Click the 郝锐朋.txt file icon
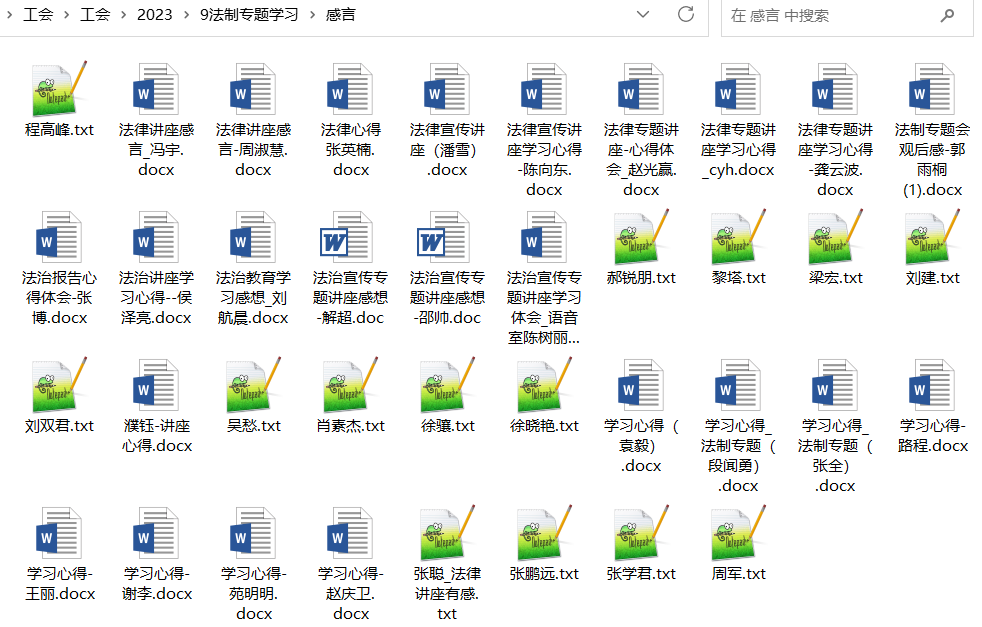 pyautogui.click(x=641, y=238)
